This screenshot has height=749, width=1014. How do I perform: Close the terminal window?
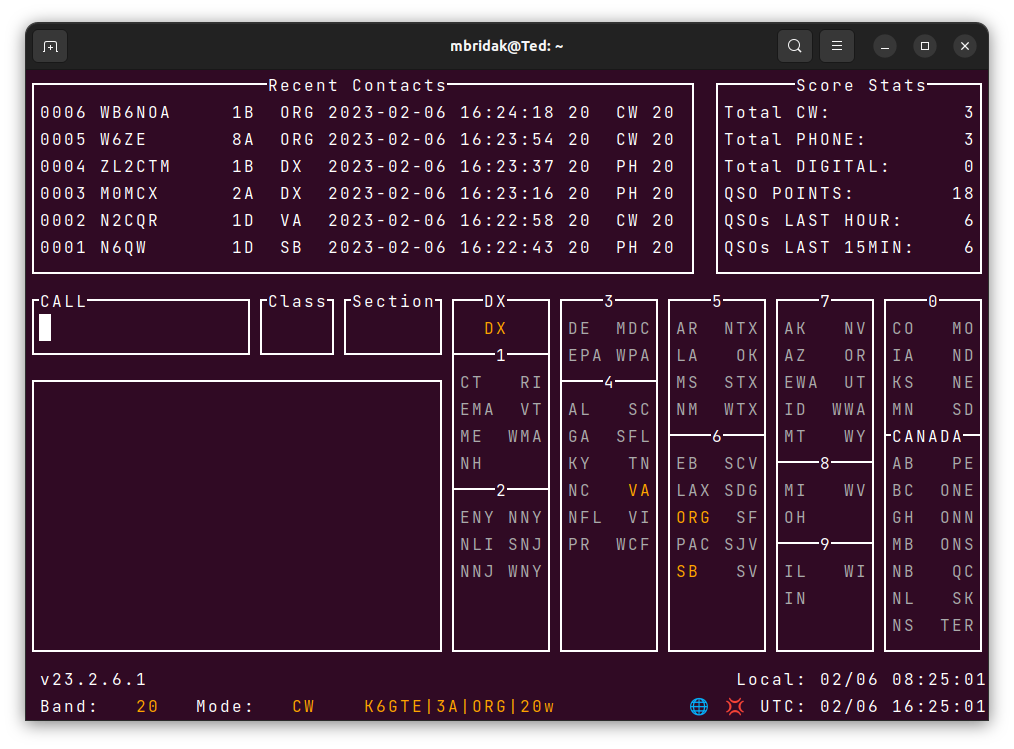pos(965,47)
